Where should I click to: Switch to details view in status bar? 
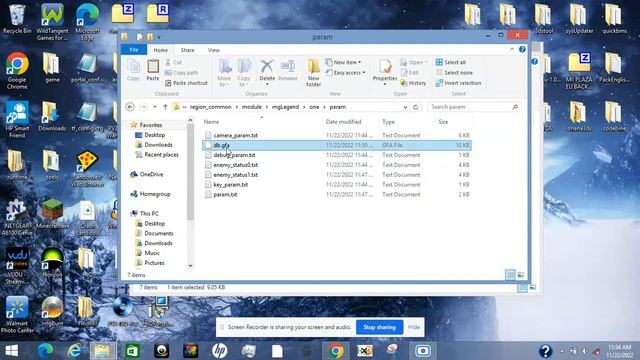pos(510,275)
